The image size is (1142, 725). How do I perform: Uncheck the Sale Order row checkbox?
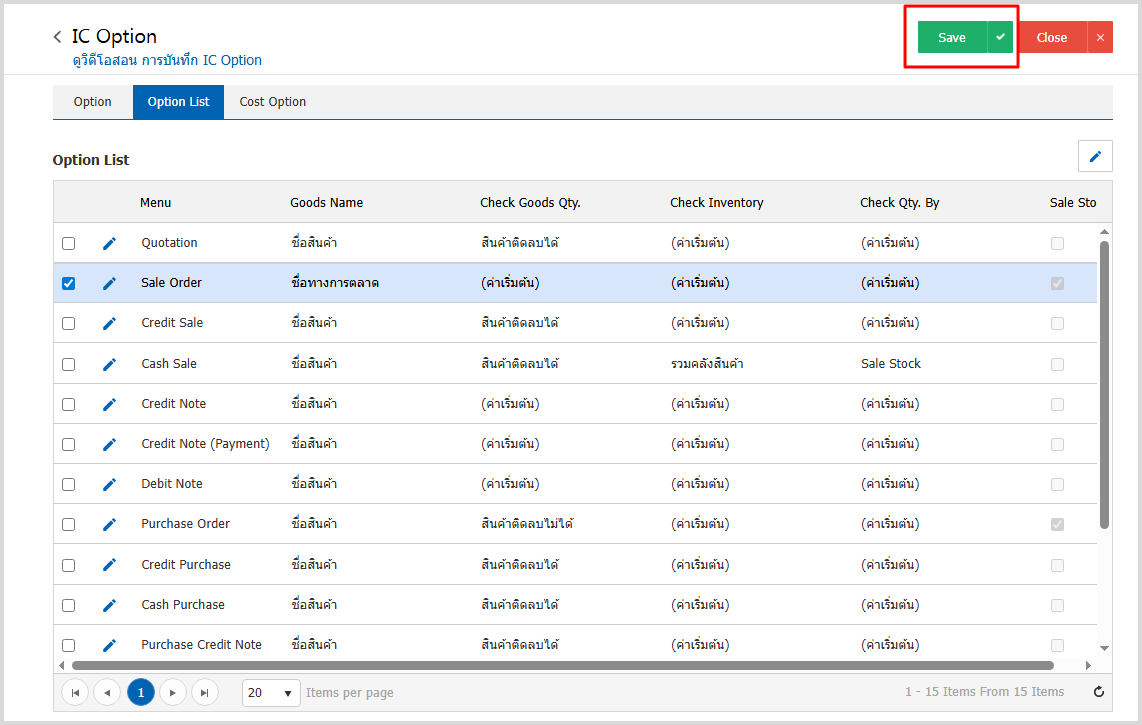tap(68, 283)
